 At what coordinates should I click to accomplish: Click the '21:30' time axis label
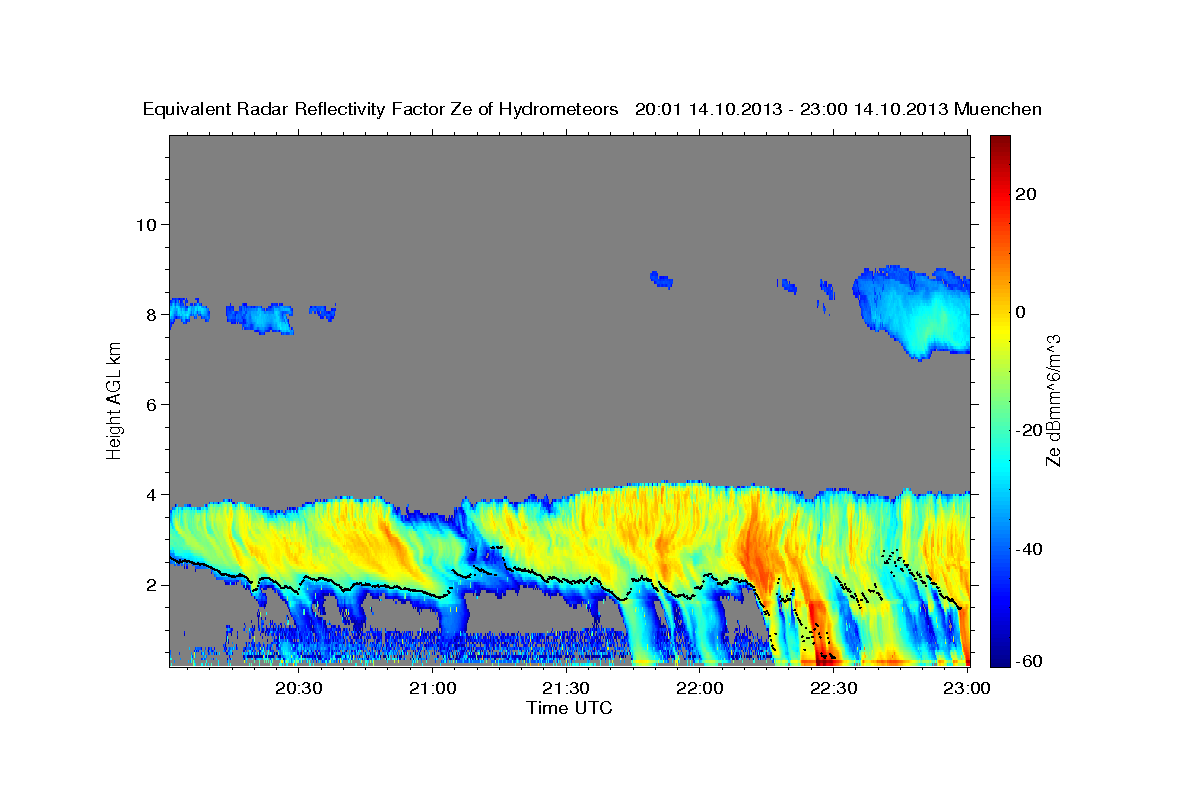(566, 688)
